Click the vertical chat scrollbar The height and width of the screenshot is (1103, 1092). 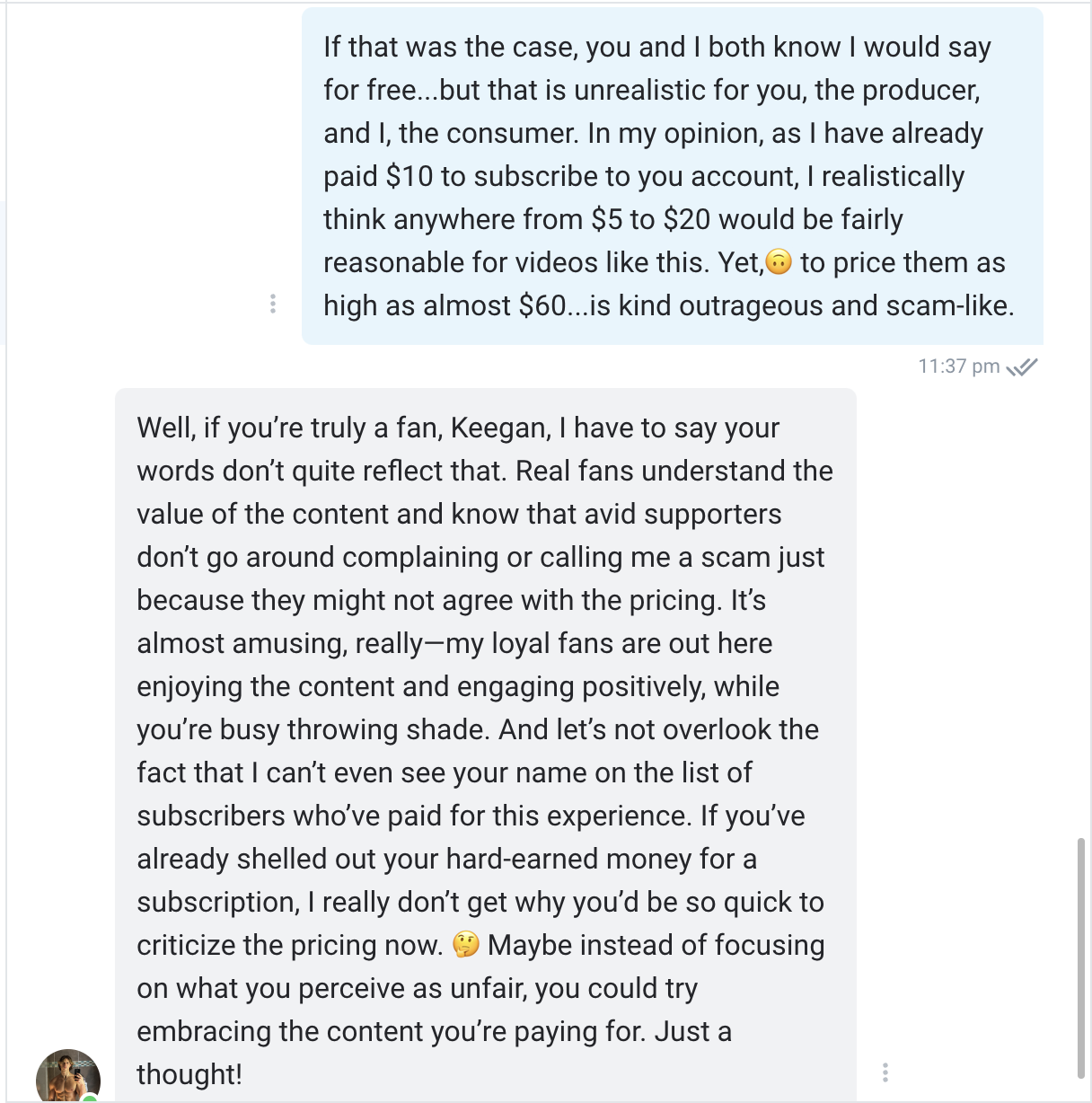(x=1080, y=957)
